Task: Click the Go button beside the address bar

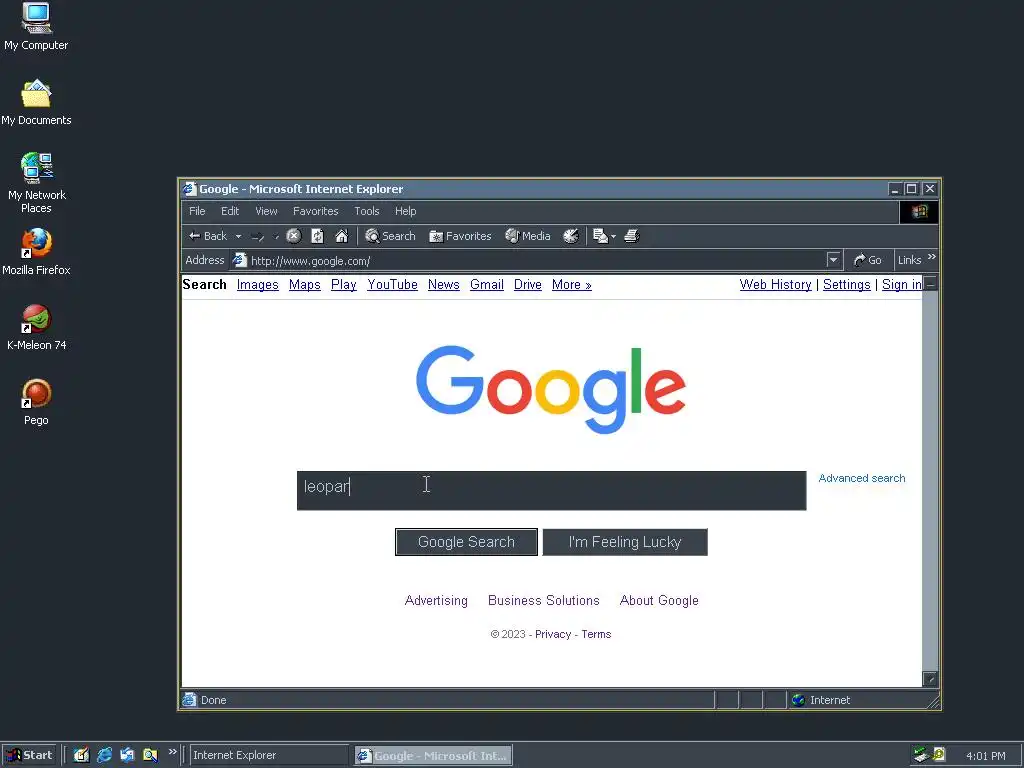Action: [x=868, y=260]
